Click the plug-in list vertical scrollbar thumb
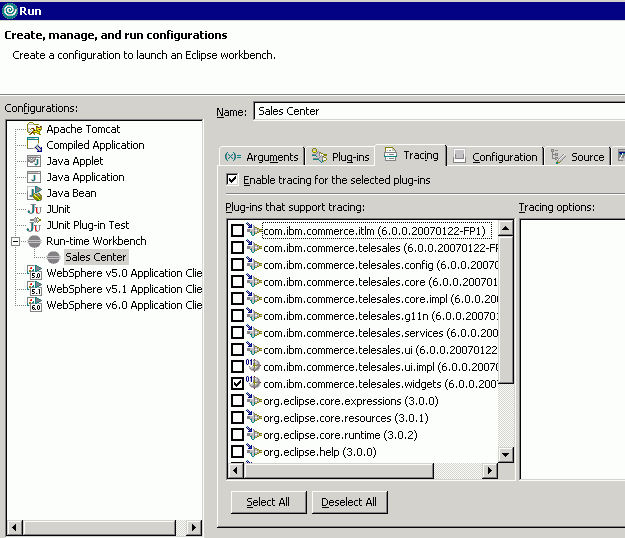Viewport: 625px width, 538px height. (505, 310)
